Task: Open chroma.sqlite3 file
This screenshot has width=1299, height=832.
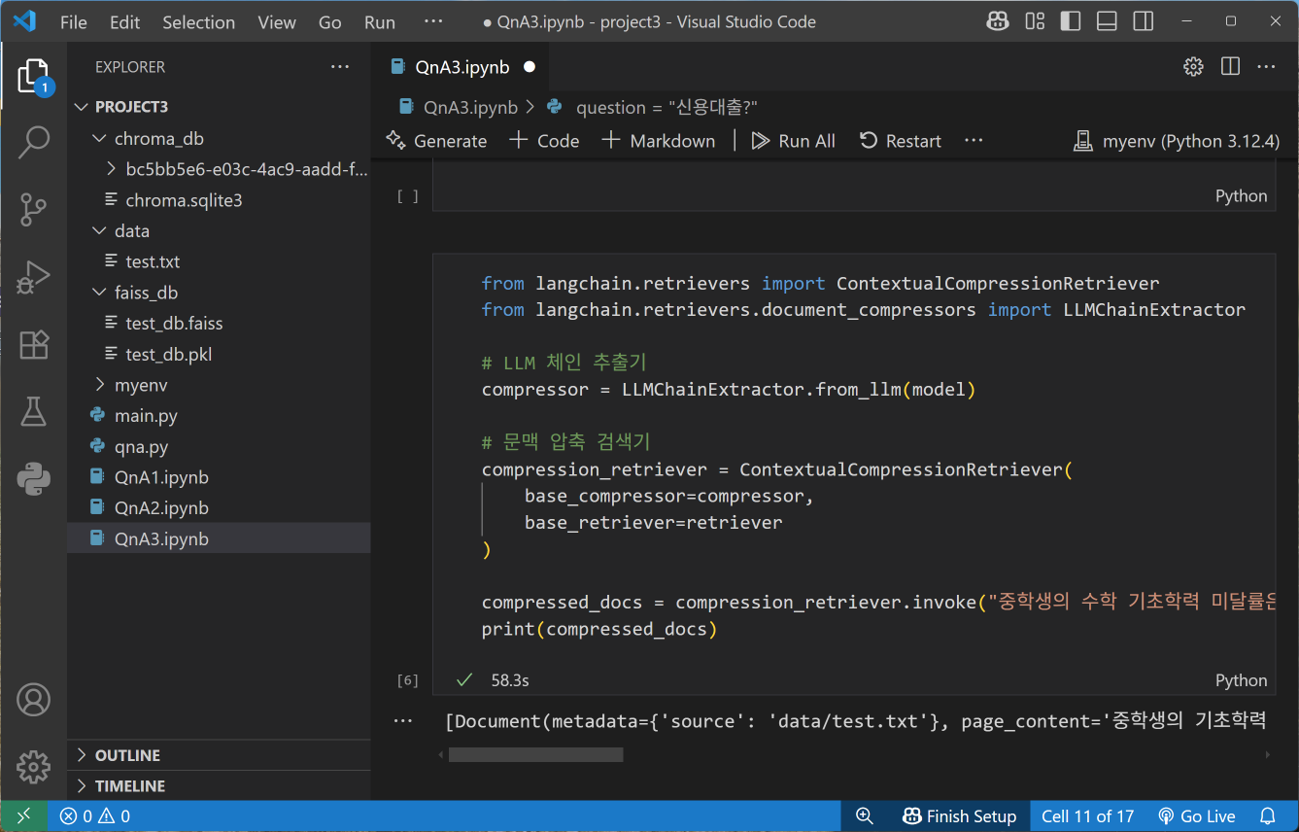Action: click(220, 200)
